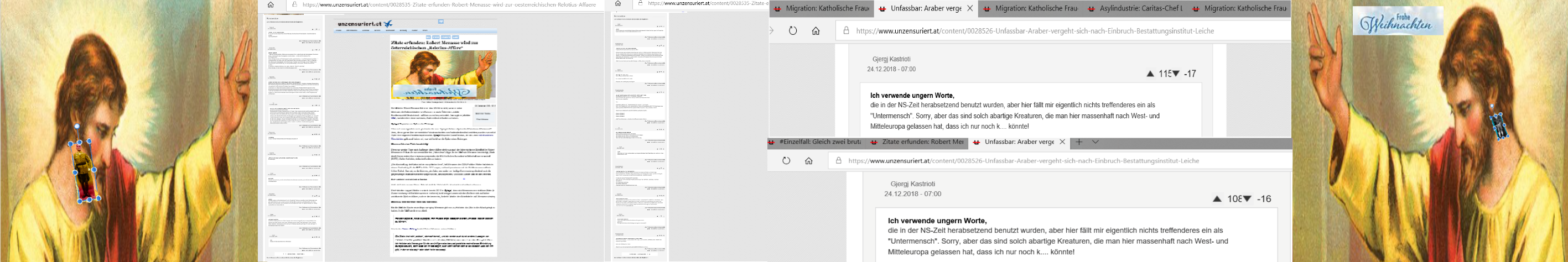This screenshot has width=1568, height=262.
Task: Close the upper Unfassbar: Araber tab
Action: [970, 8]
